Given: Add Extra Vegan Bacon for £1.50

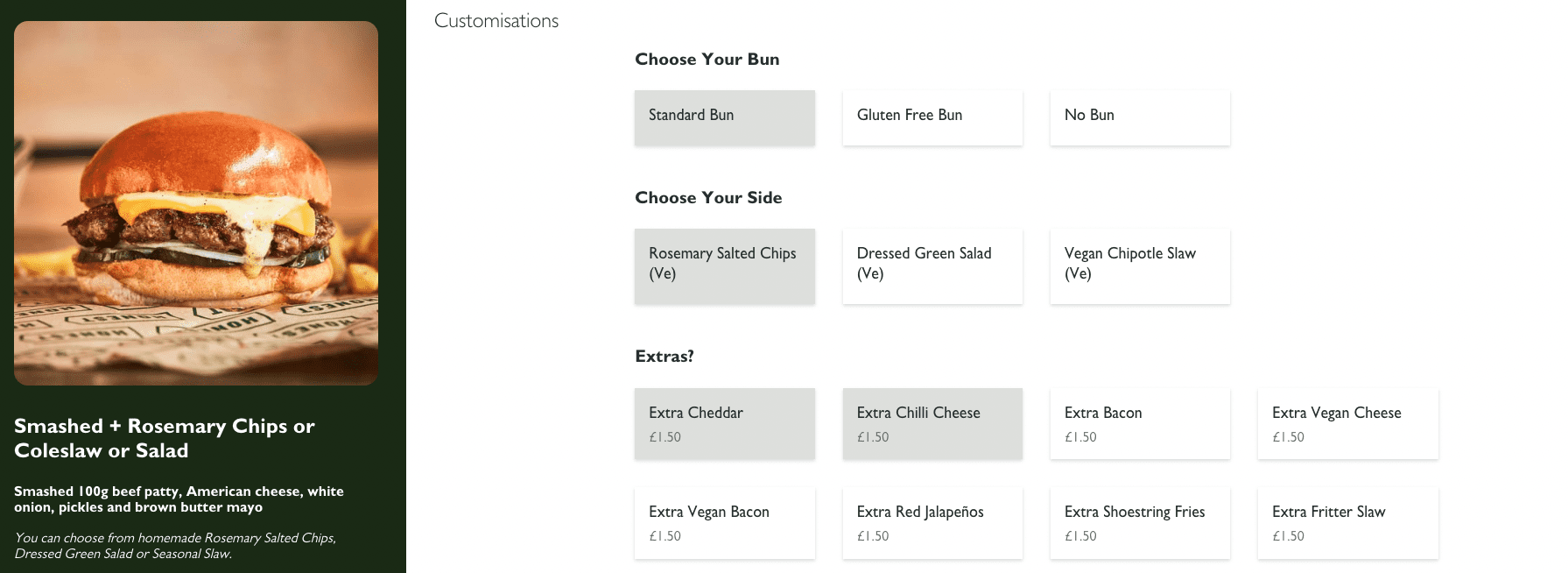Looking at the screenshot, I should click(x=723, y=521).
